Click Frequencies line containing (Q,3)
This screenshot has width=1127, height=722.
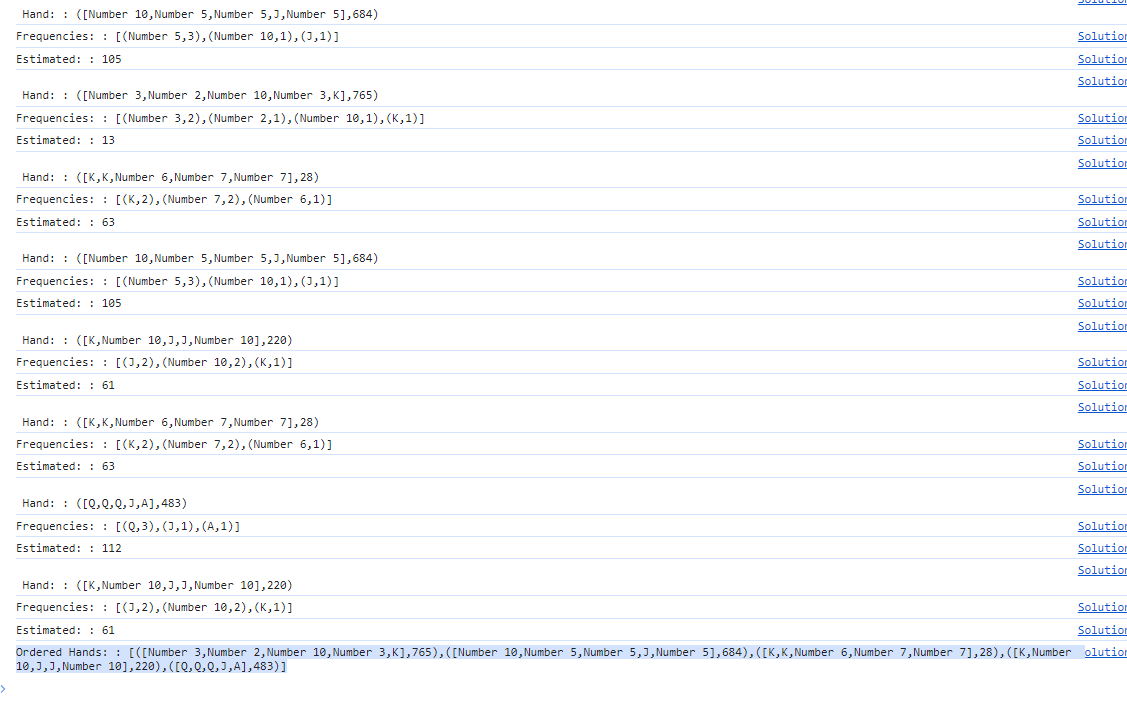pyautogui.click(x=128, y=527)
